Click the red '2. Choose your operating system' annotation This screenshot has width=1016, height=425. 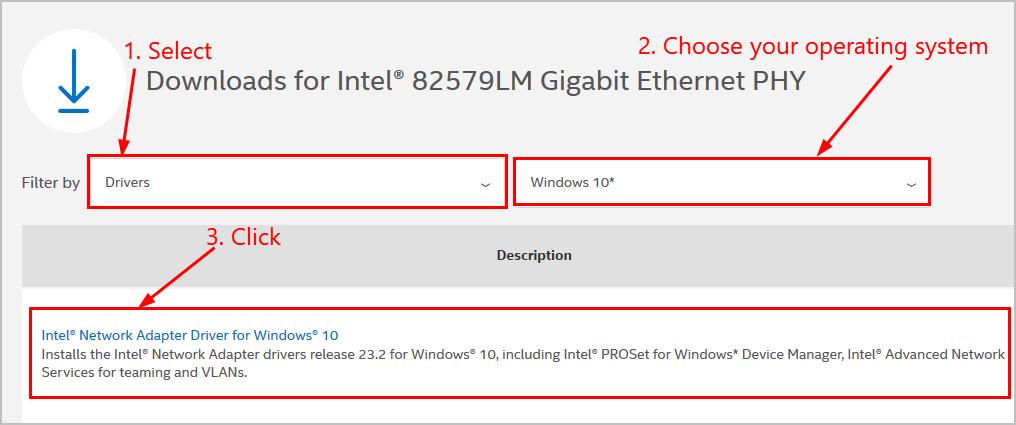[x=813, y=46]
